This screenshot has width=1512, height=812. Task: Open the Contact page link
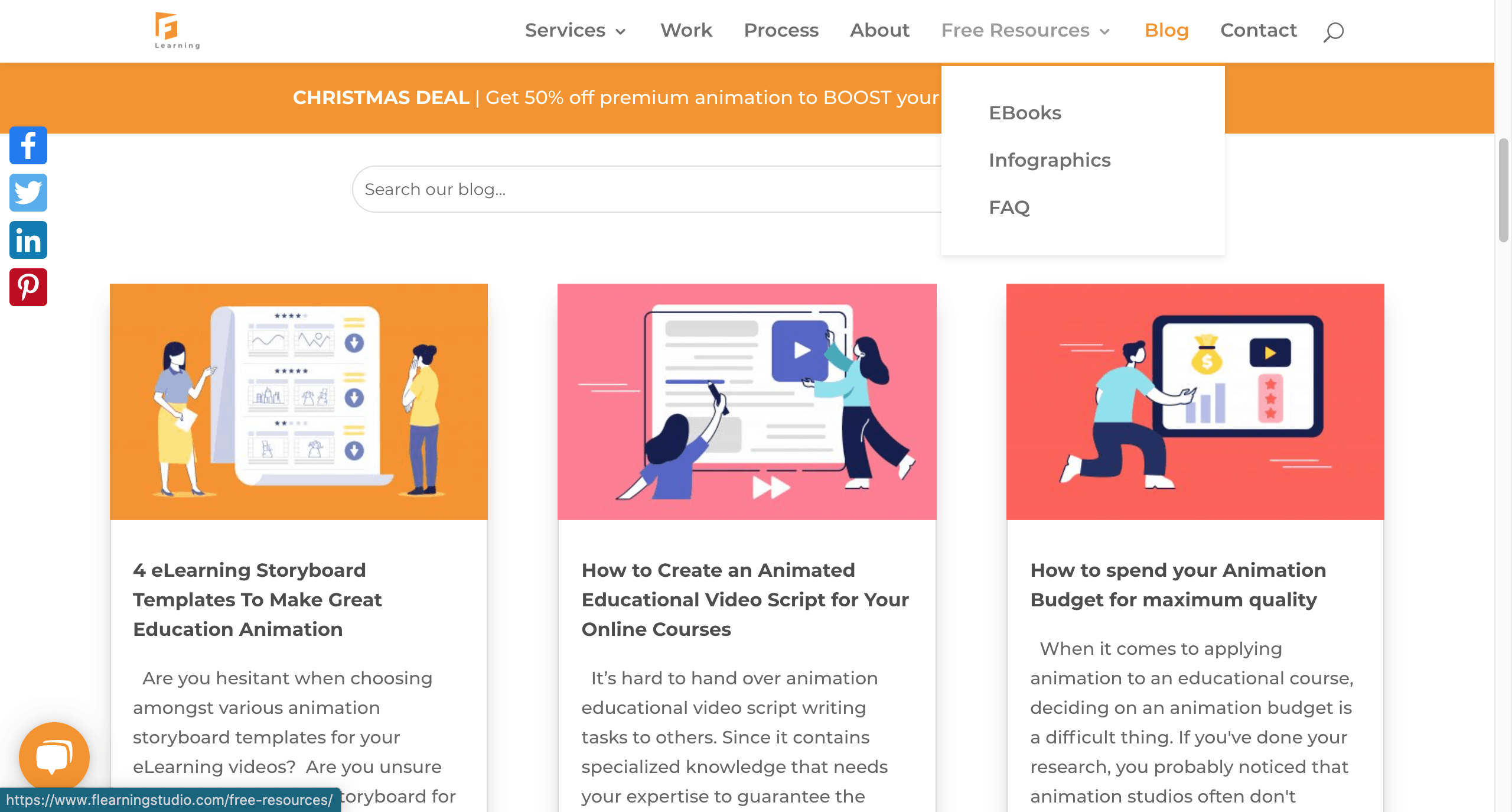point(1258,31)
